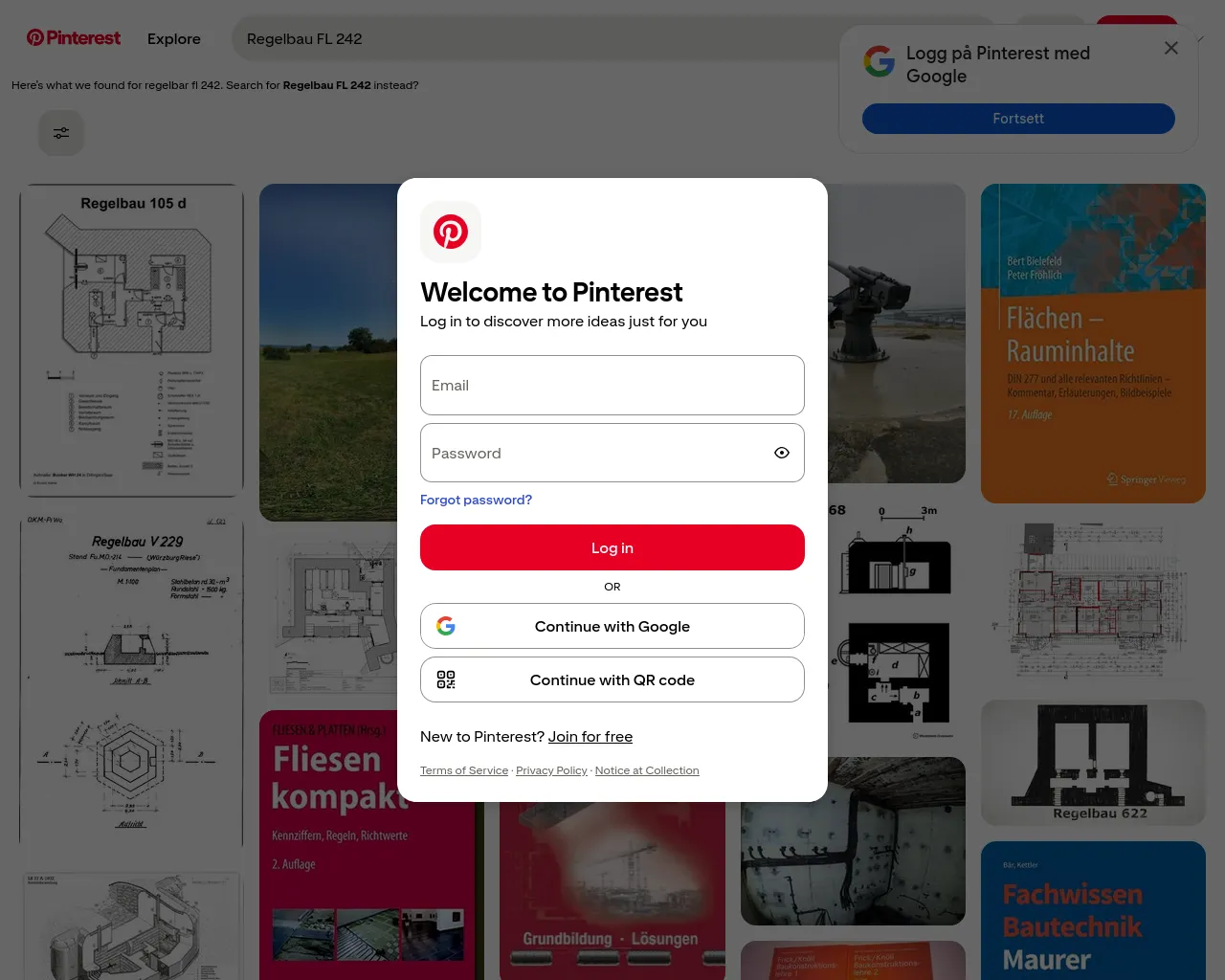The width and height of the screenshot is (1225, 980).
Task: Click the Password input field
Action: point(612,453)
